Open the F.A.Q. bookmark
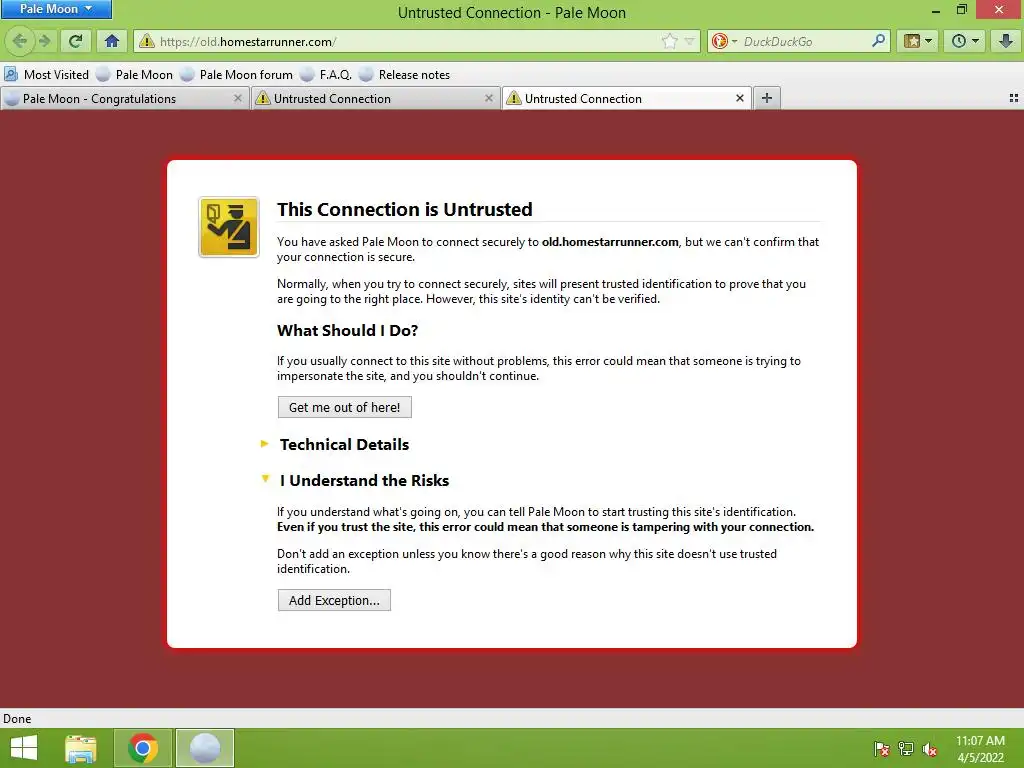This screenshot has height=768, width=1024. tap(326, 74)
